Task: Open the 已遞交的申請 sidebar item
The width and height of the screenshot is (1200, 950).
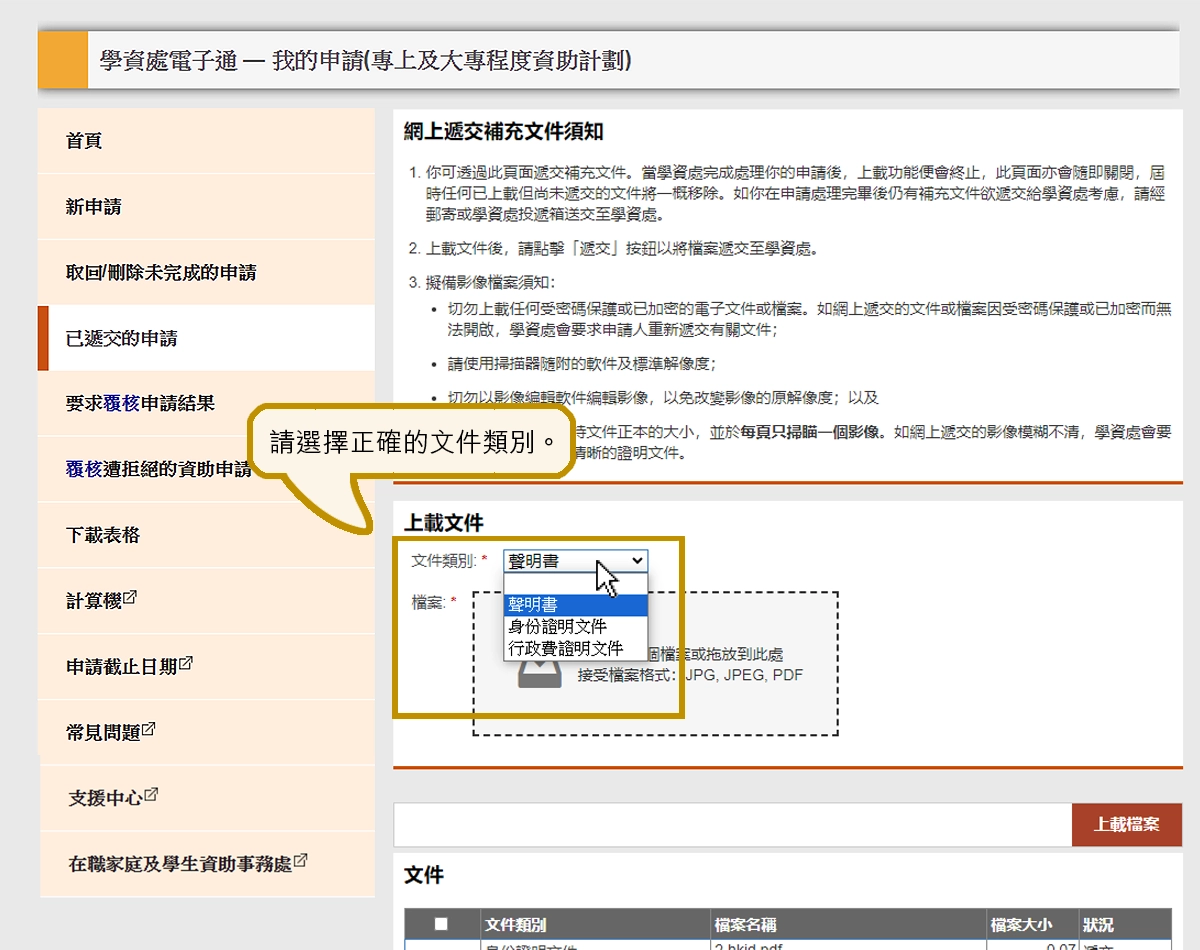Action: [206, 338]
